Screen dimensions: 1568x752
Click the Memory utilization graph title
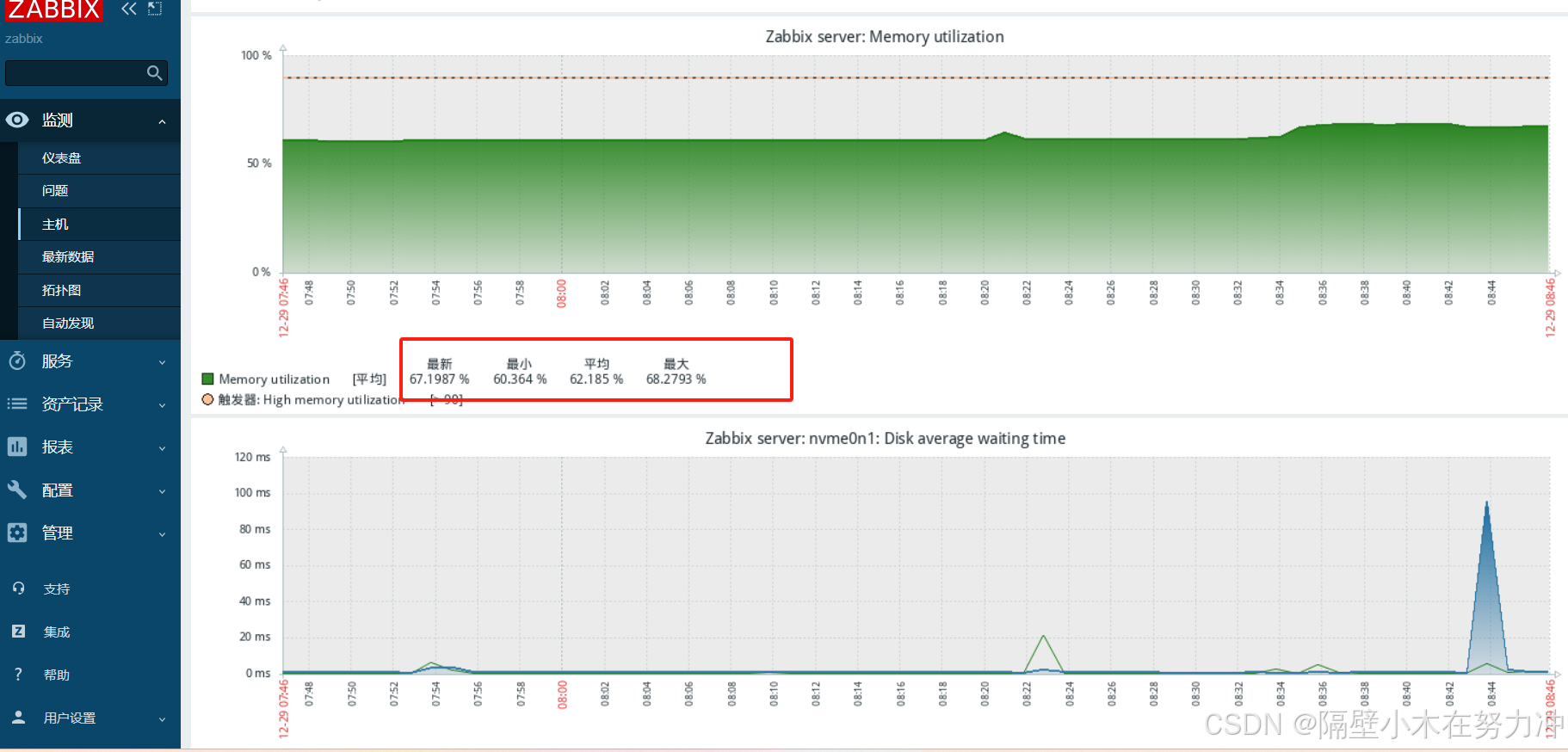[885, 37]
